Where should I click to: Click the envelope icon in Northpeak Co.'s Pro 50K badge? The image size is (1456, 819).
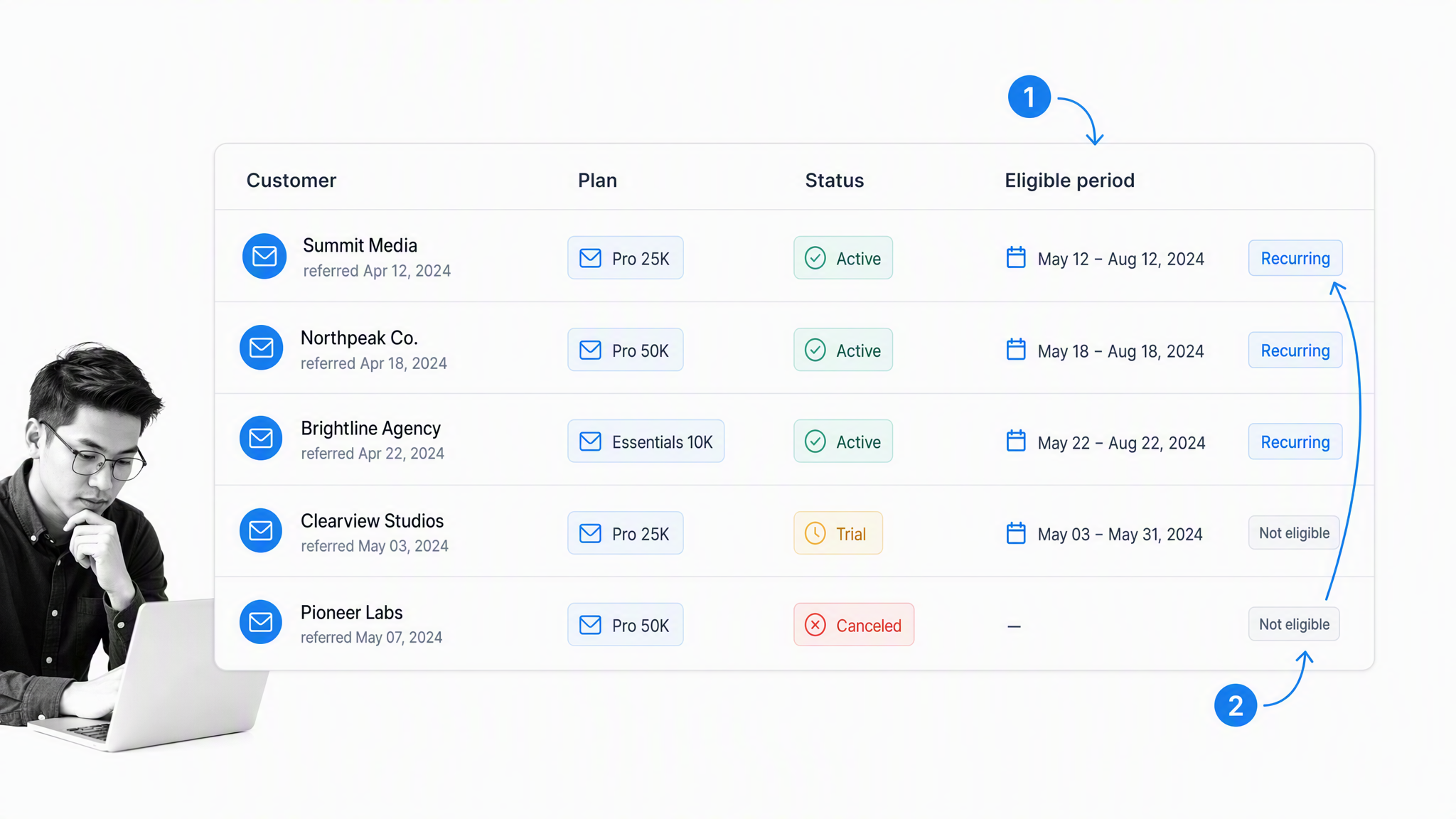click(590, 349)
